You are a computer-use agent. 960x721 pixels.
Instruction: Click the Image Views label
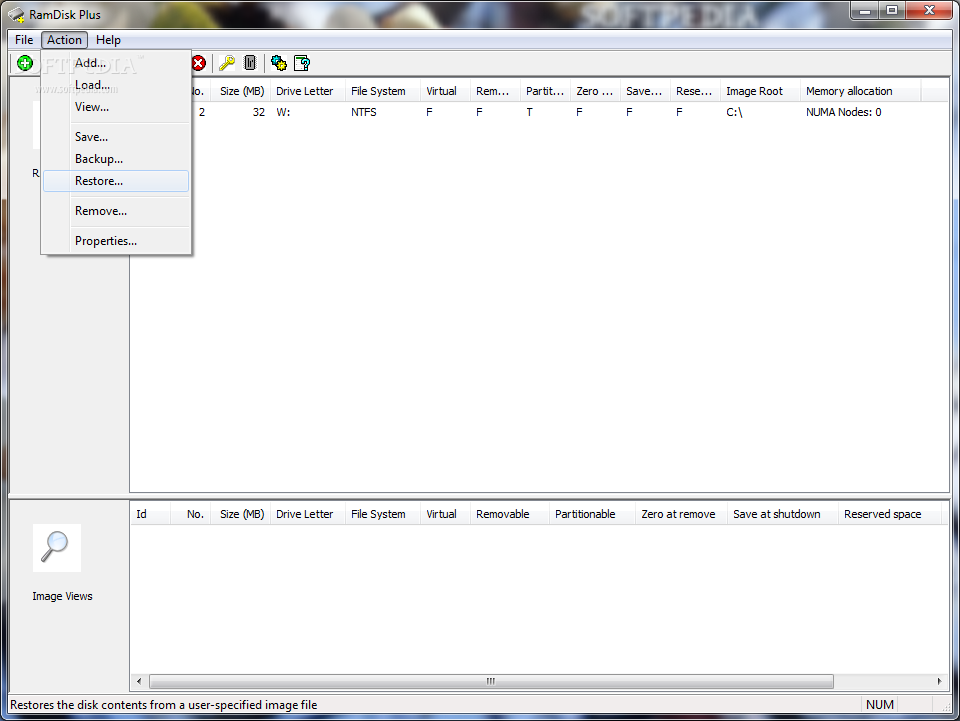click(x=62, y=596)
